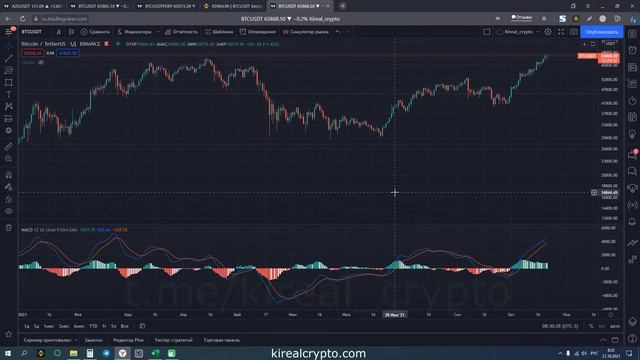640x360 pixels.
Task: Maximize the bottom panel
Action: tap(615, 340)
